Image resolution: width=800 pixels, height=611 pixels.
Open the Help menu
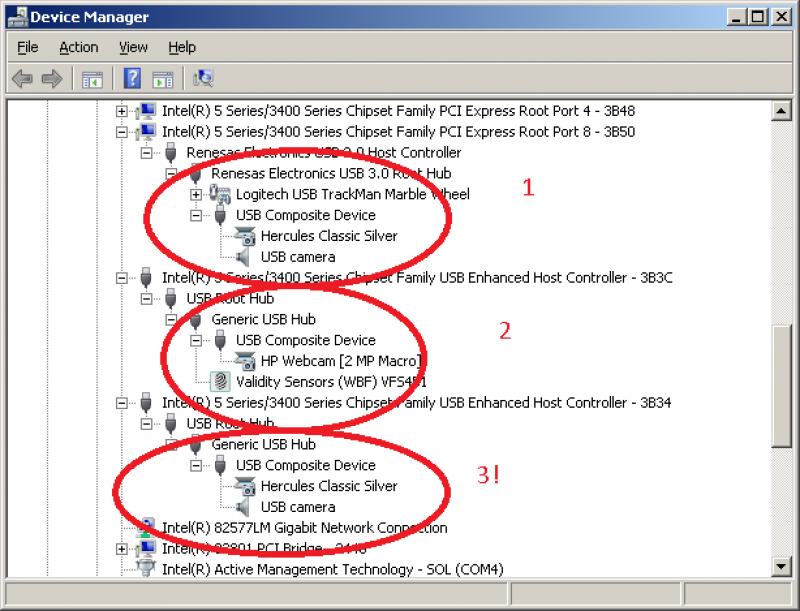pyautogui.click(x=182, y=47)
